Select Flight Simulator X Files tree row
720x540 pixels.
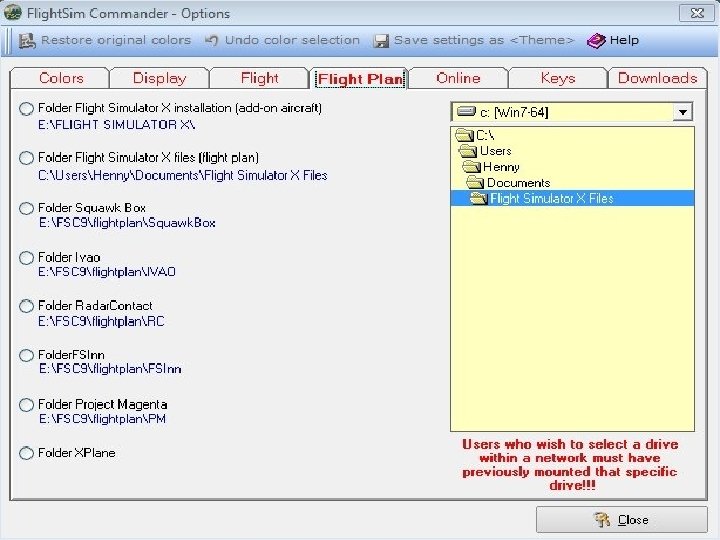point(572,198)
